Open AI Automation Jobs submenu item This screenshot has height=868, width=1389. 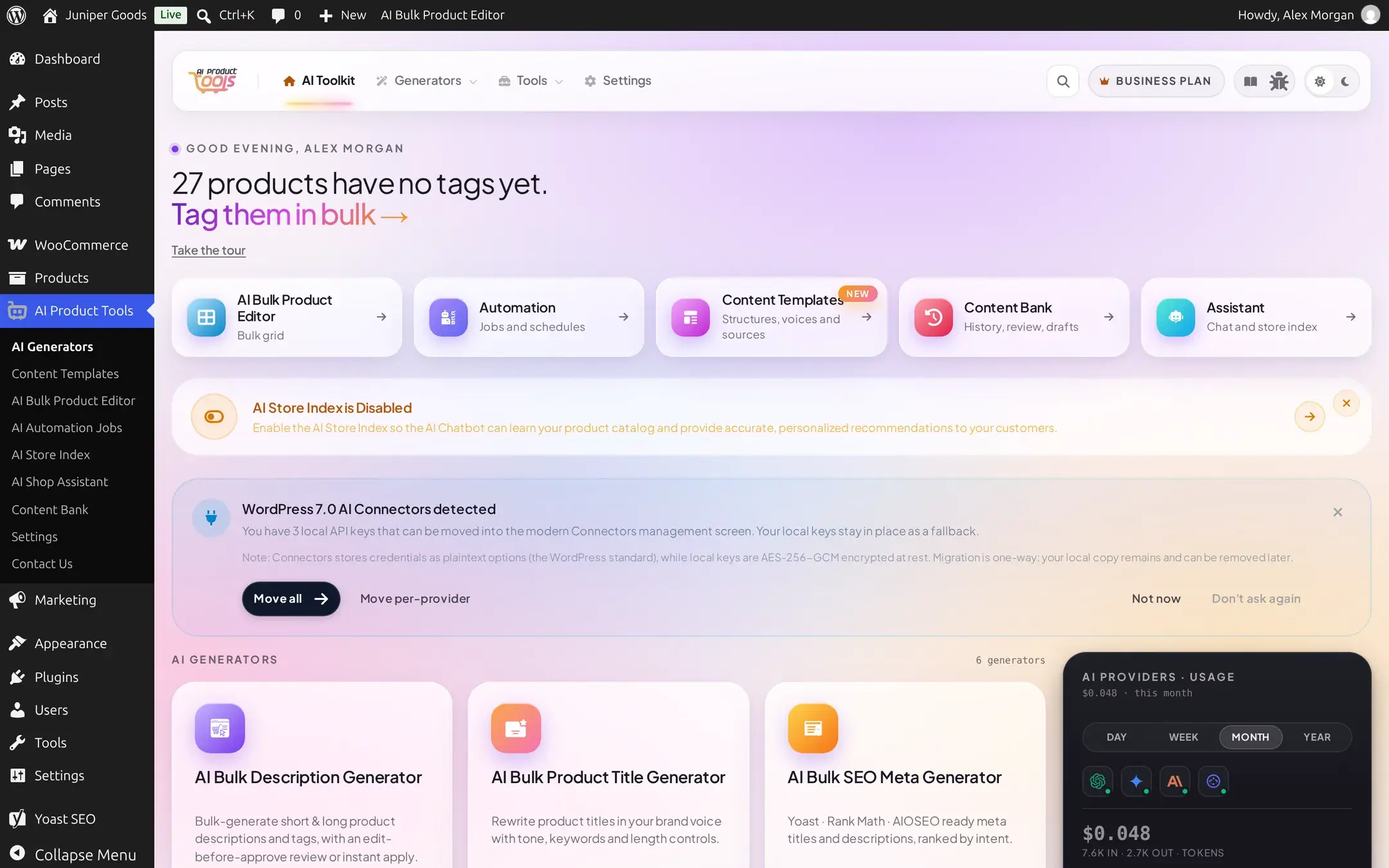[67, 428]
